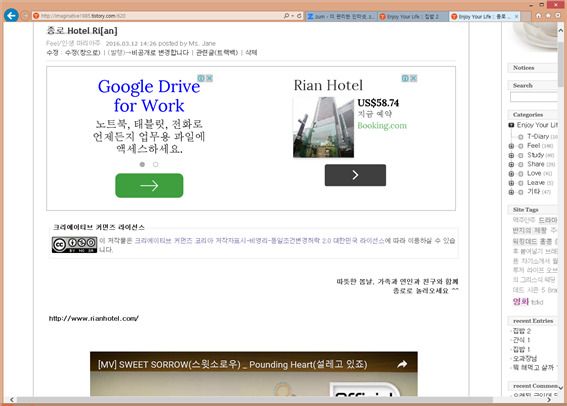Click the dark chevron button in hotel ad
The width and height of the screenshot is (567, 406).
coord(355,175)
